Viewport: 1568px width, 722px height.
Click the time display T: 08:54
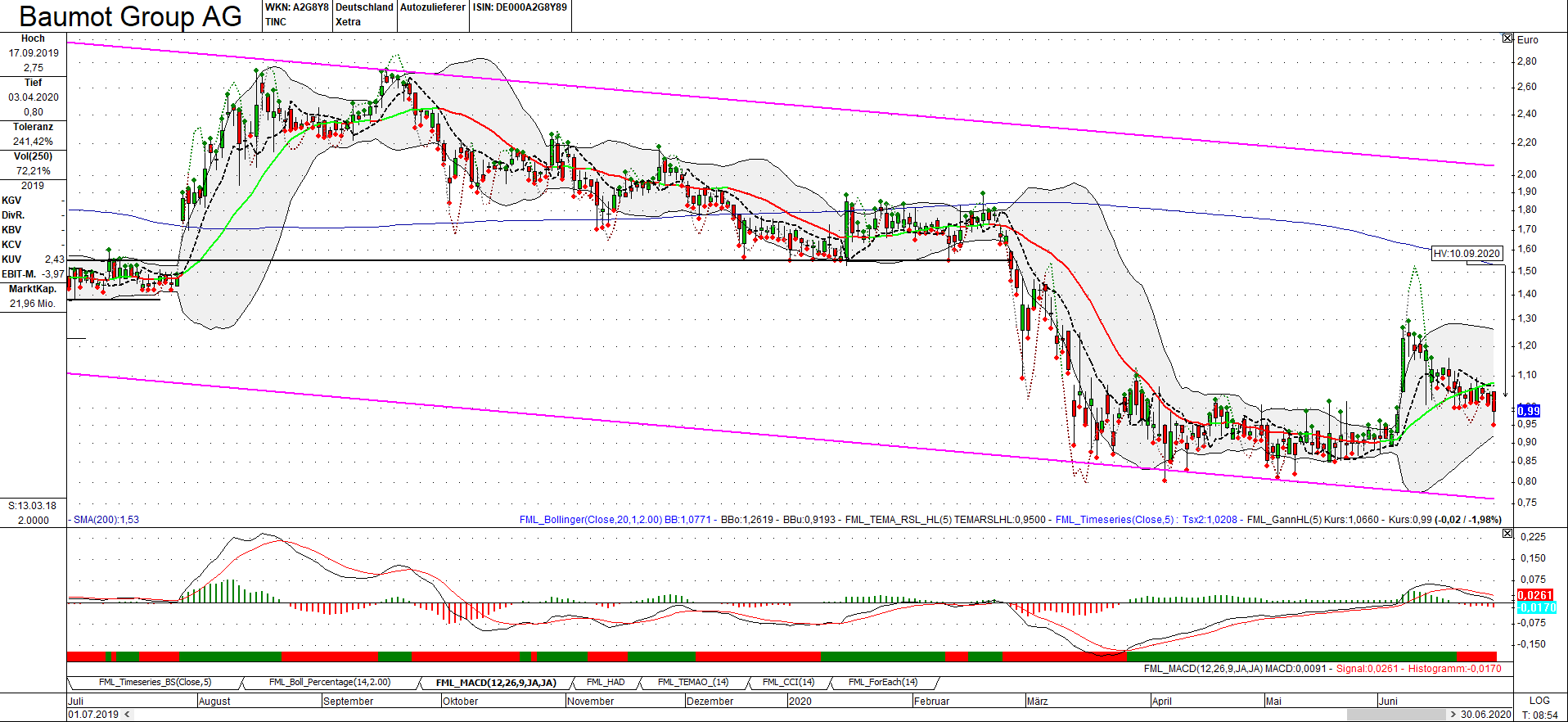pos(1539,715)
